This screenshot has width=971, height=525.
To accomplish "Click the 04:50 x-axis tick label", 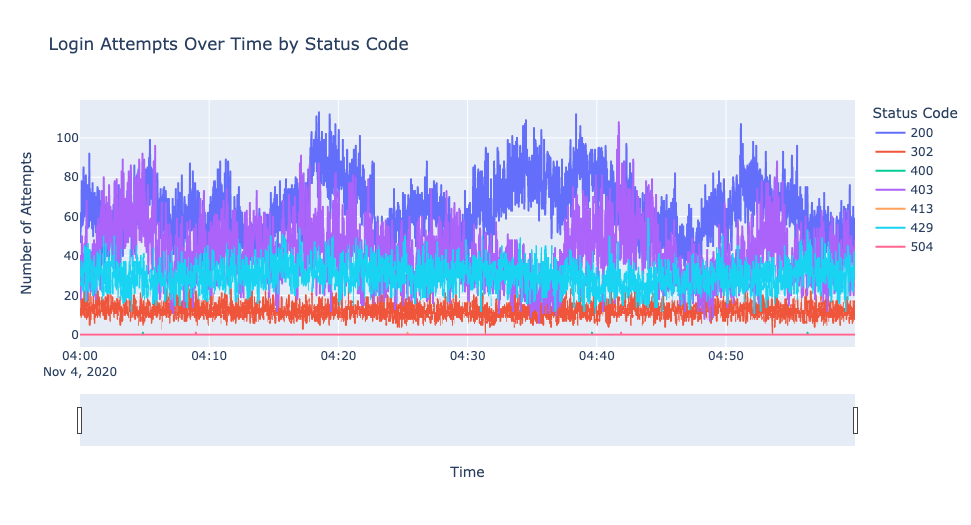I will tap(726, 356).
